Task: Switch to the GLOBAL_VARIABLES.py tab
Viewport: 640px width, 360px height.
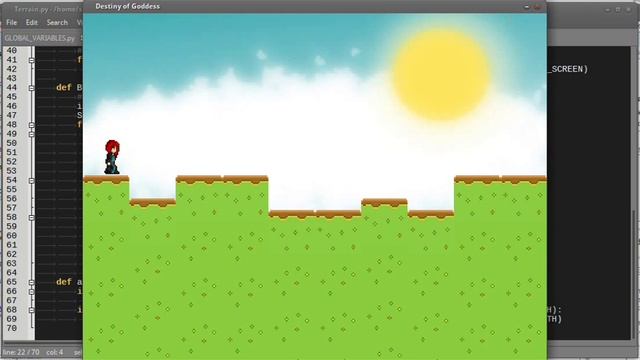Action: [x=39, y=38]
